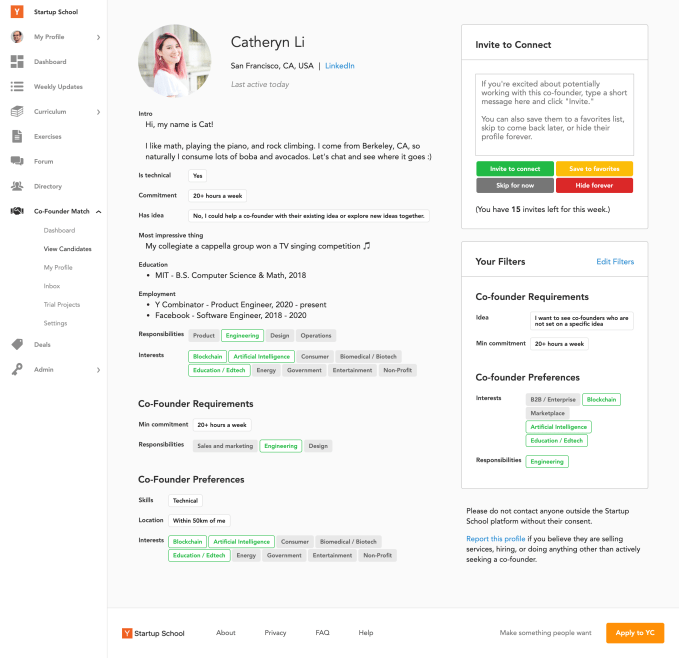Image resolution: width=679 pixels, height=658 pixels.
Task: Toggle Marketplace interest tag in filters
Action: coord(547,413)
